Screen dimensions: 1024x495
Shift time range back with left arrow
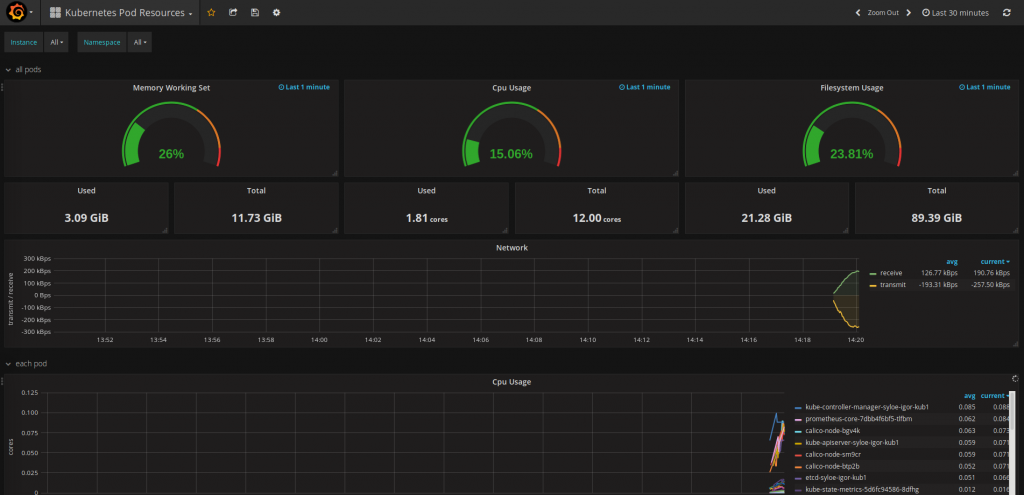click(858, 12)
